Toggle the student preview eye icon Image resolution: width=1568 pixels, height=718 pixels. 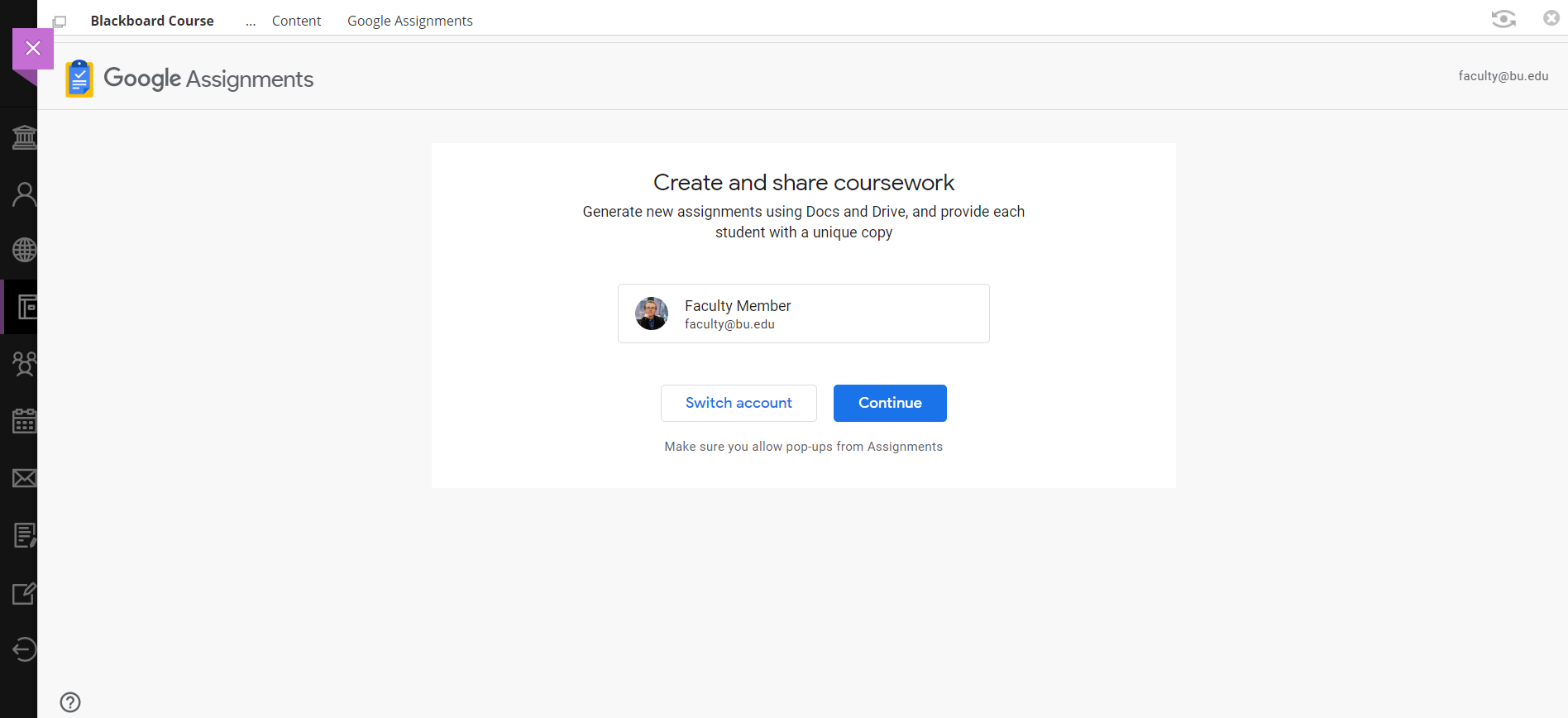point(1503,19)
